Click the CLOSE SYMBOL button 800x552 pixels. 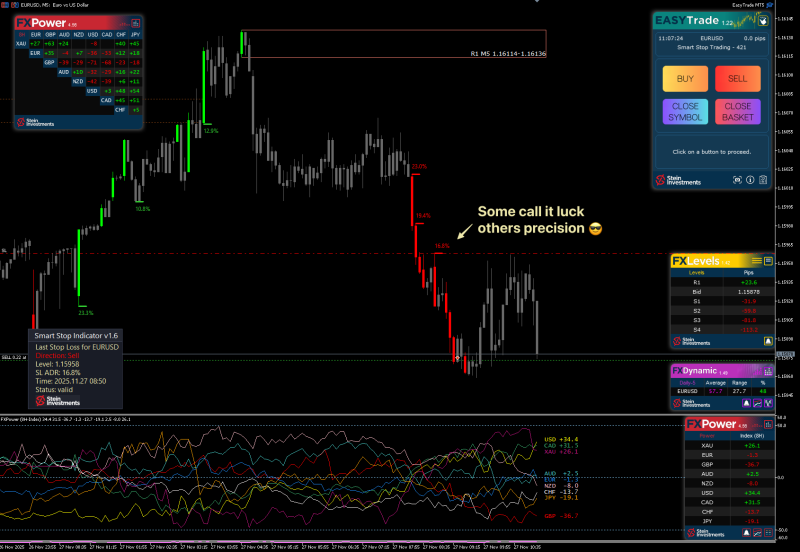point(685,112)
